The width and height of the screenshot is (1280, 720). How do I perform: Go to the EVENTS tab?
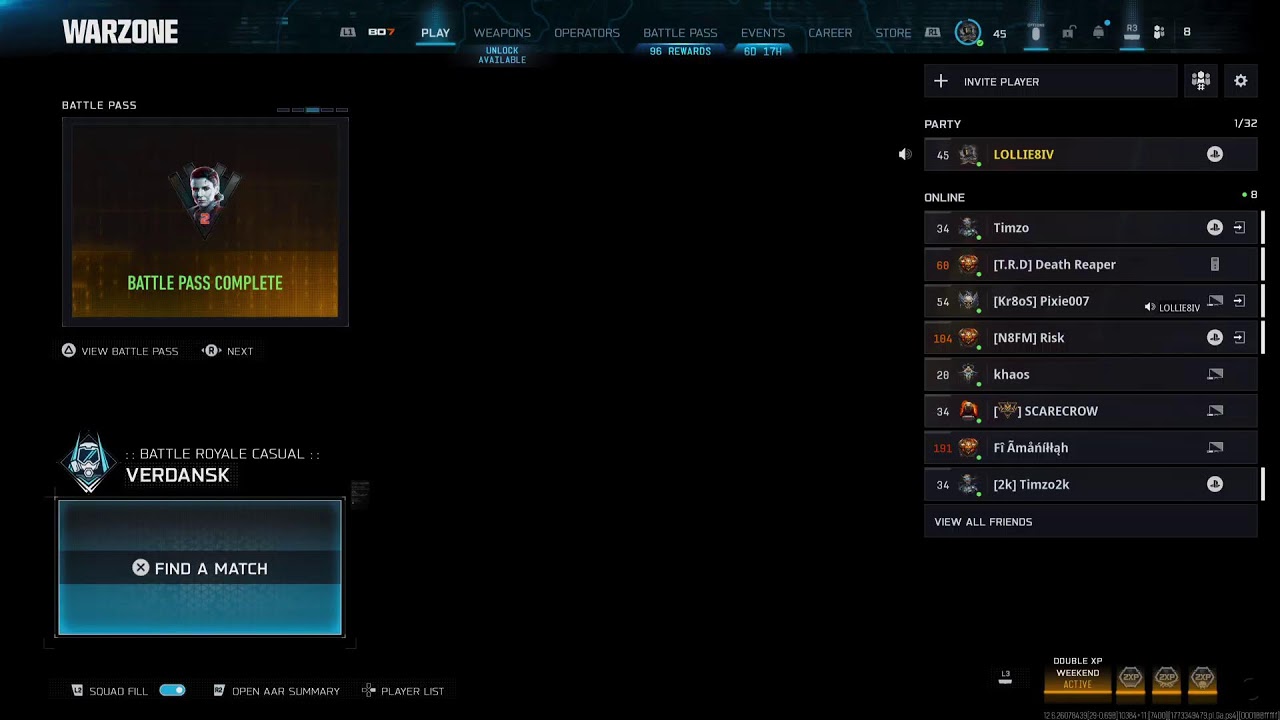tap(763, 33)
